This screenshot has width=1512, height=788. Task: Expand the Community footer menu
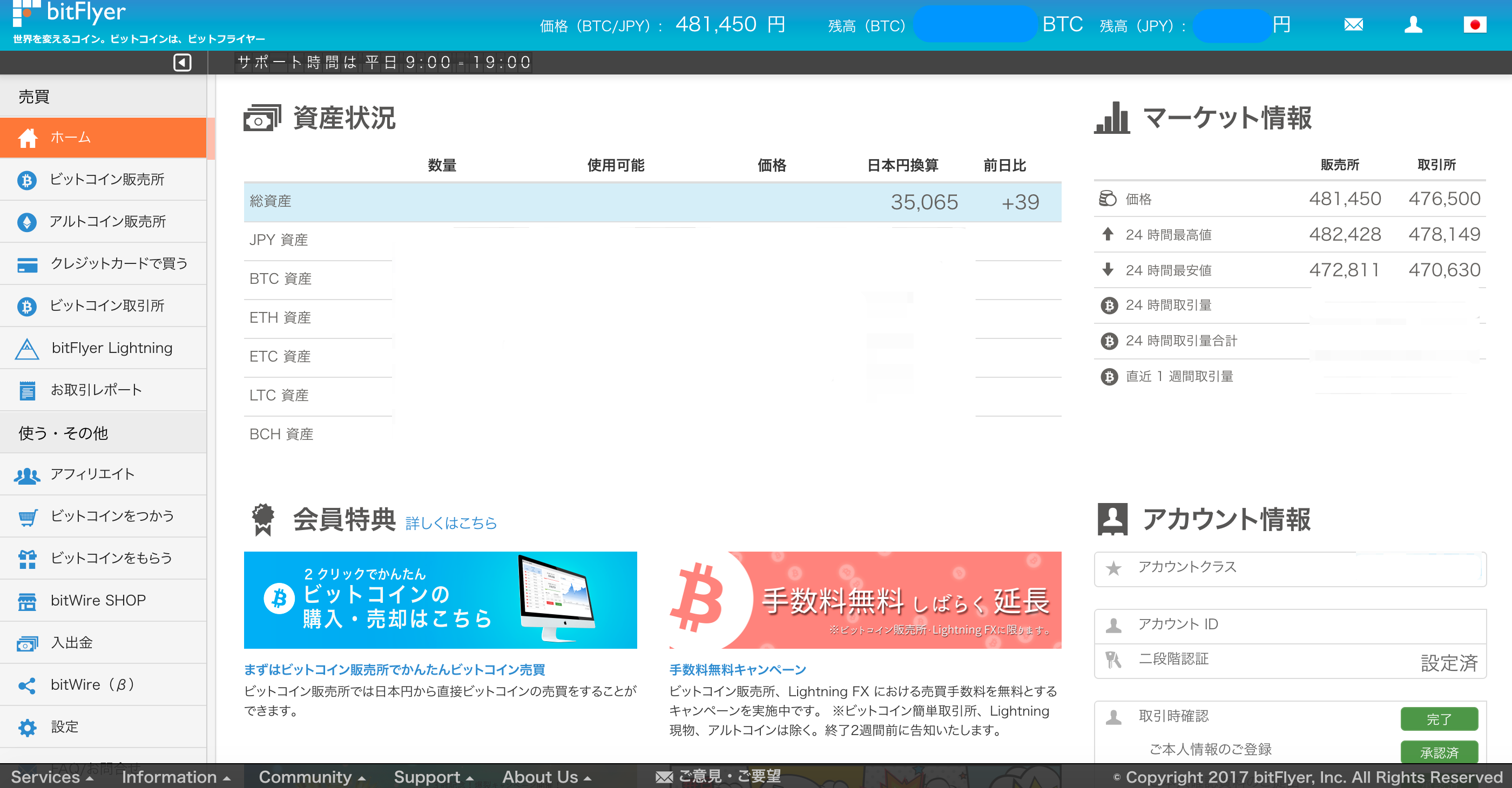312,777
